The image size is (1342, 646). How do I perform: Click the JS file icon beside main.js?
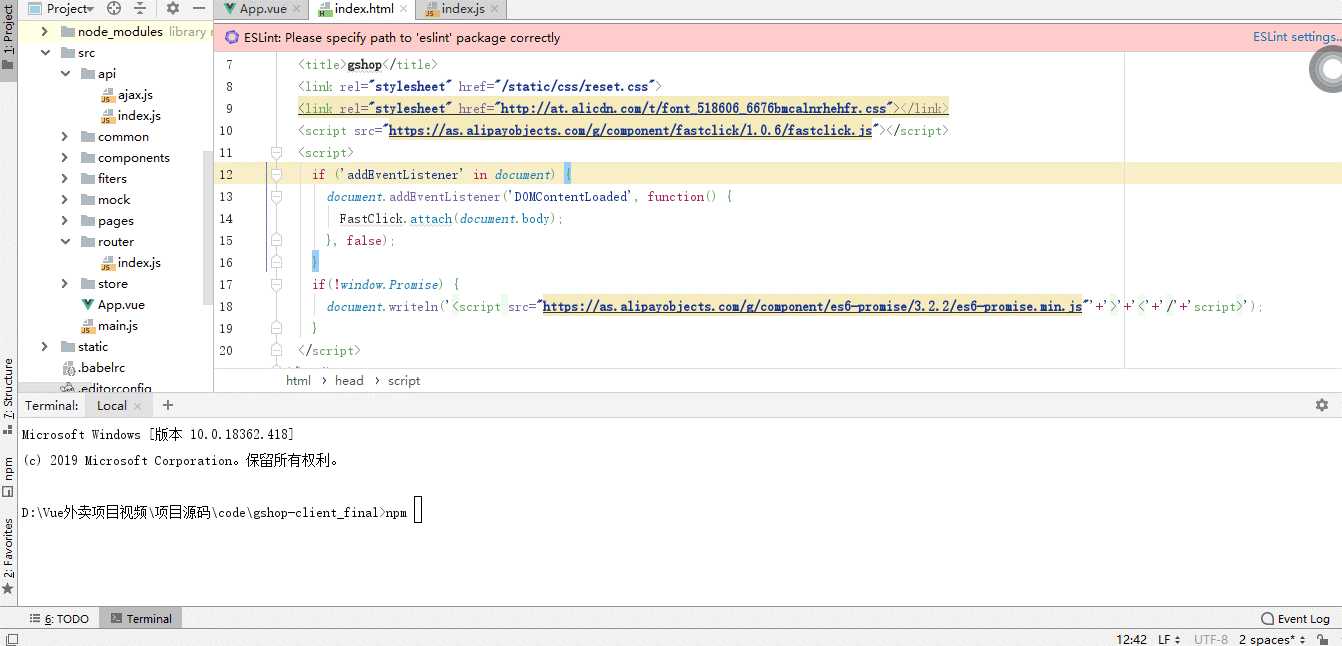(88, 327)
